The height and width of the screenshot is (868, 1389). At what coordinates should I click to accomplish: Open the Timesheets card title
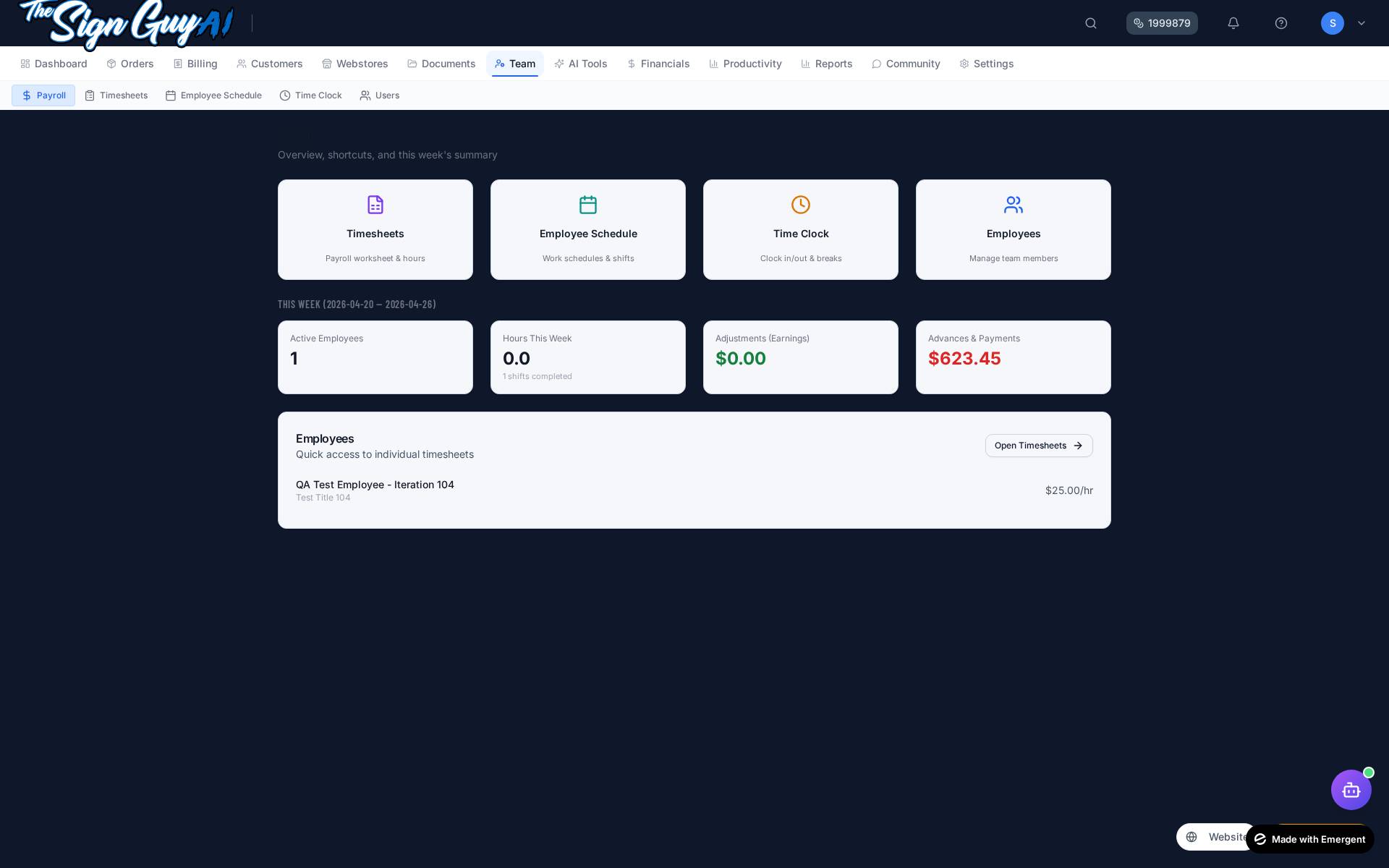point(375,234)
